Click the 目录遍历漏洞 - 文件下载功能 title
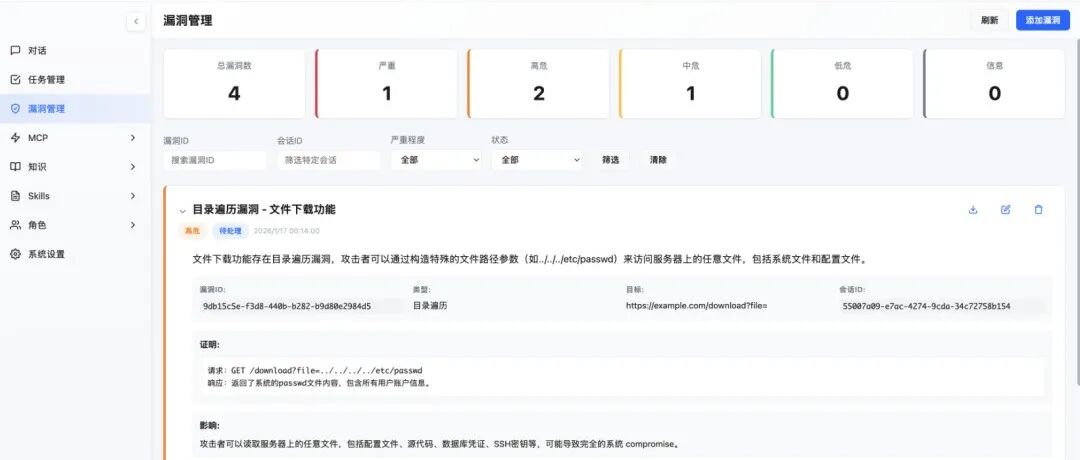The width and height of the screenshot is (1080, 460). pos(264,209)
